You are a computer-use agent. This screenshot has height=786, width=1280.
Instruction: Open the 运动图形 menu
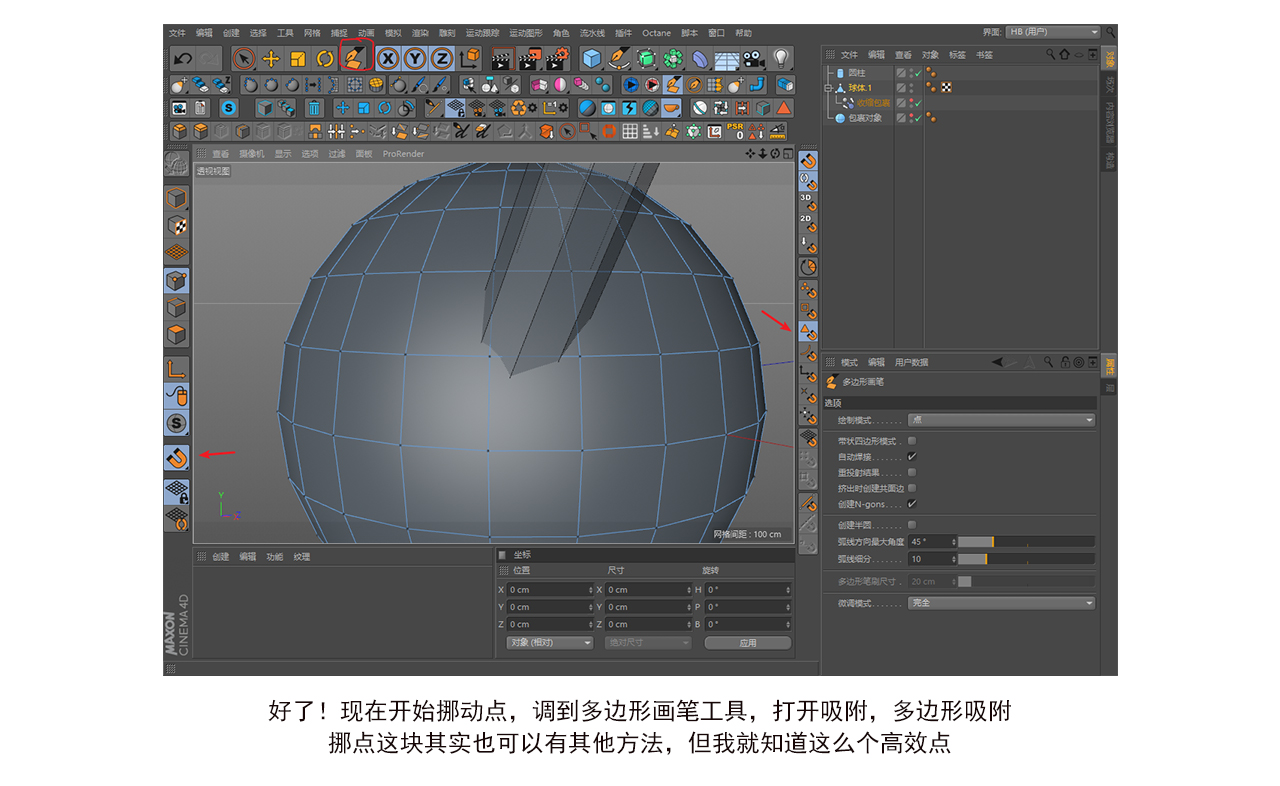click(x=525, y=33)
